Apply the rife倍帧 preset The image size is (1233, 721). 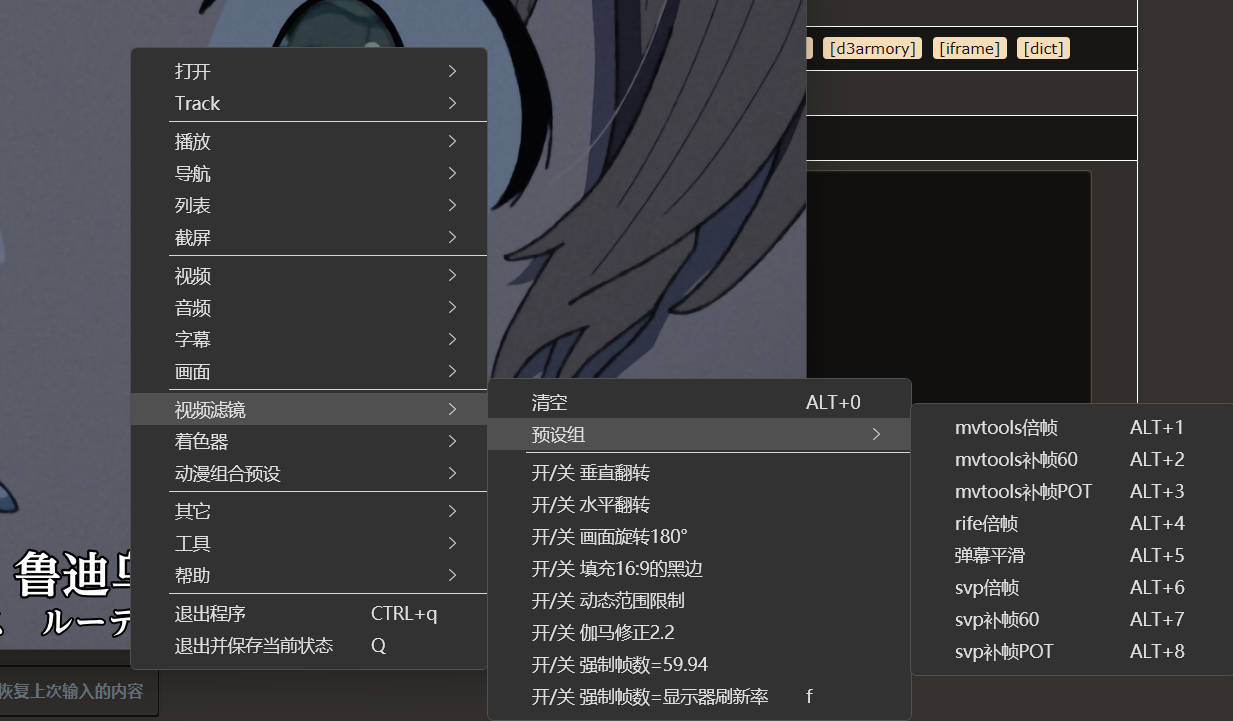click(x=1072, y=523)
